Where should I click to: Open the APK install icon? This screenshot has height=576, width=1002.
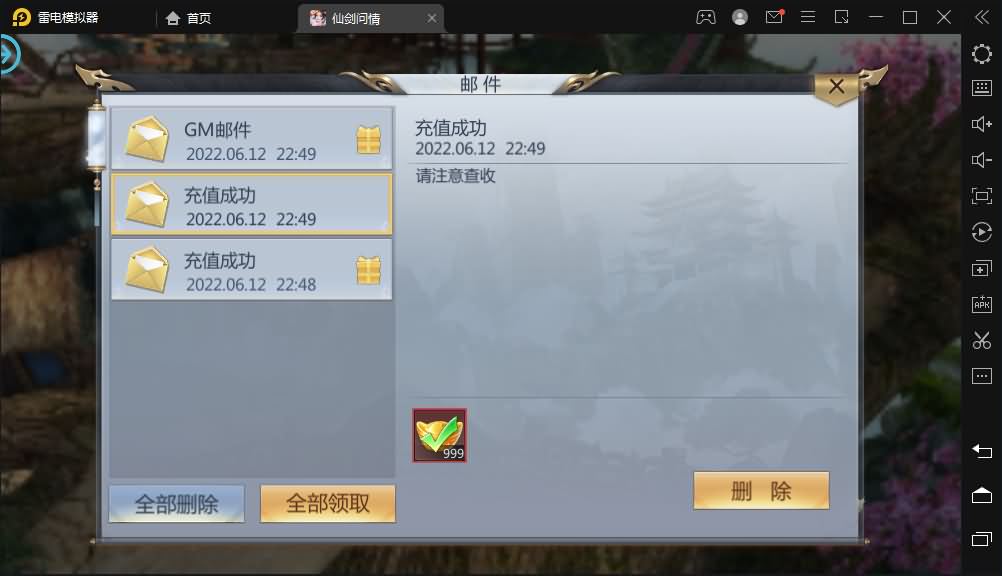[x=982, y=304]
